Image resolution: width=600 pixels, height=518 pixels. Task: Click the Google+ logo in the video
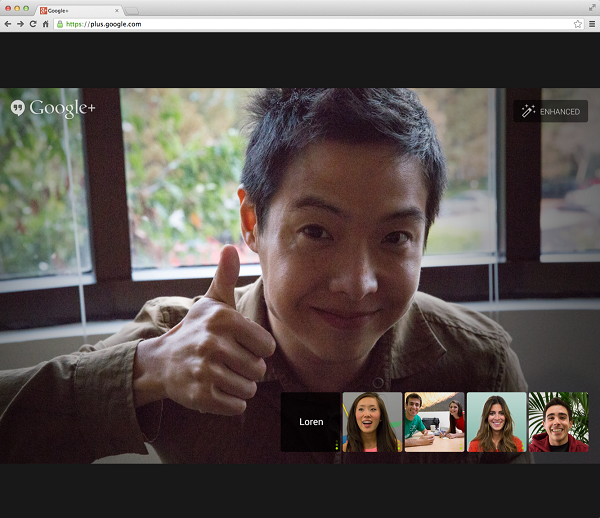pos(53,108)
